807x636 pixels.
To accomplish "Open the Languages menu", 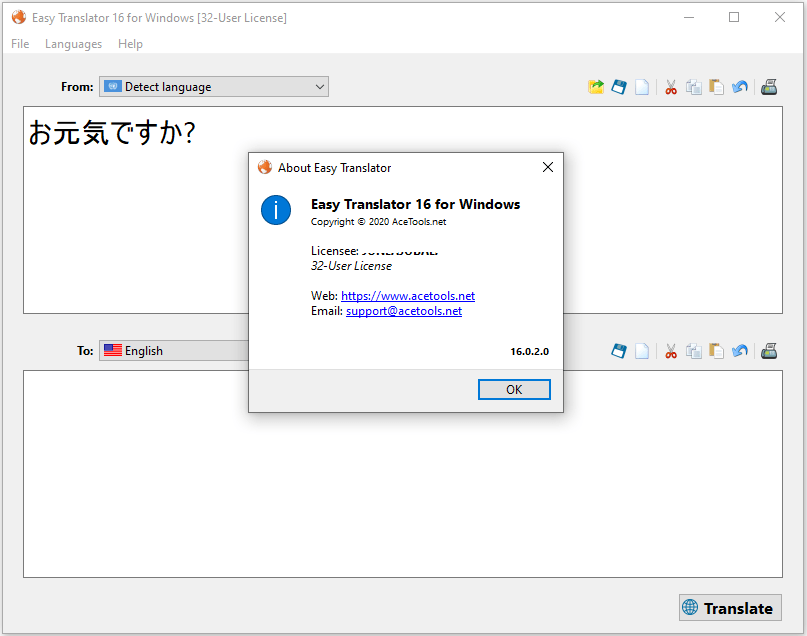I will tap(73, 44).
